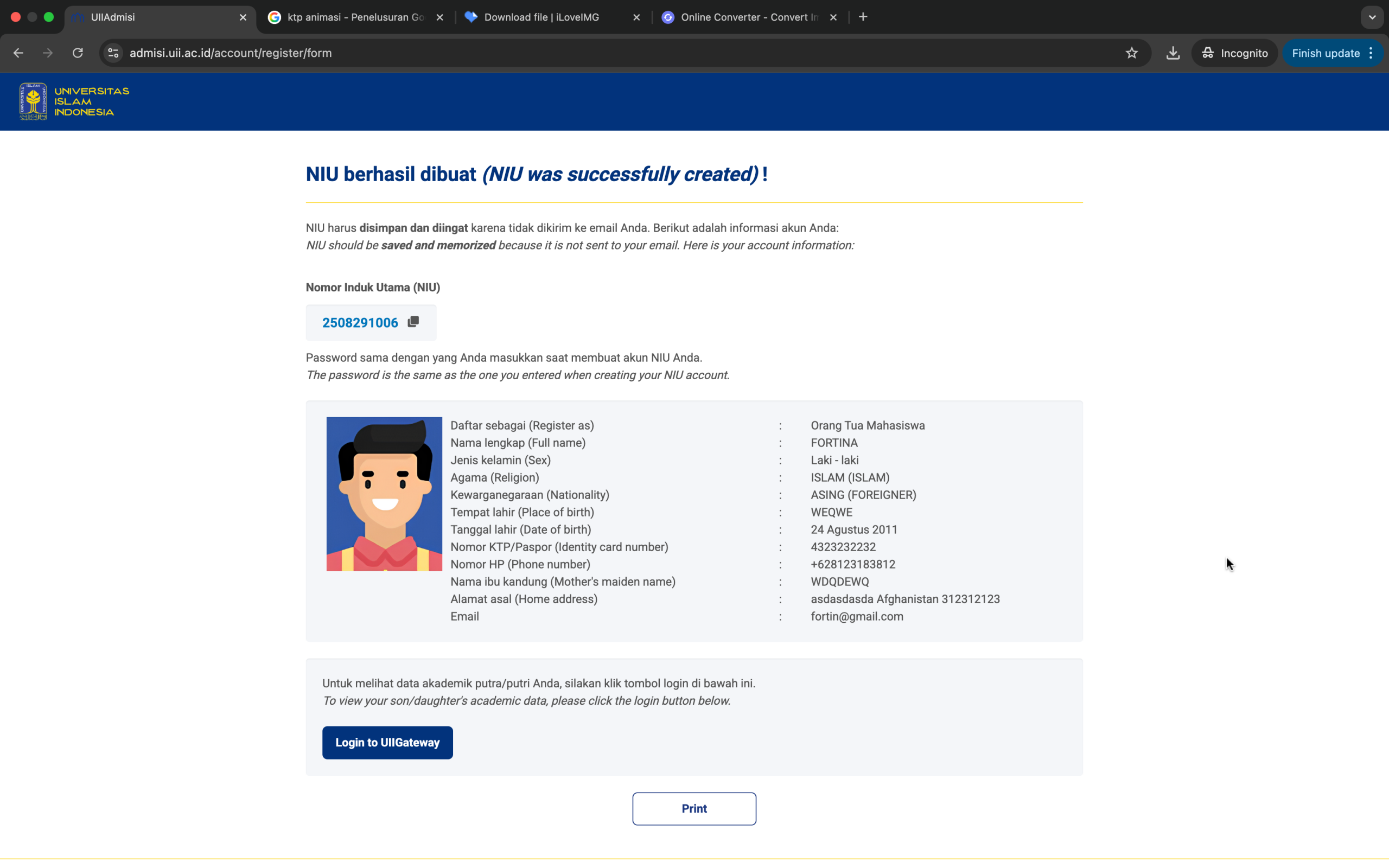Copy the NIU number using copy icon
1389x868 pixels.
(x=413, y=322)
